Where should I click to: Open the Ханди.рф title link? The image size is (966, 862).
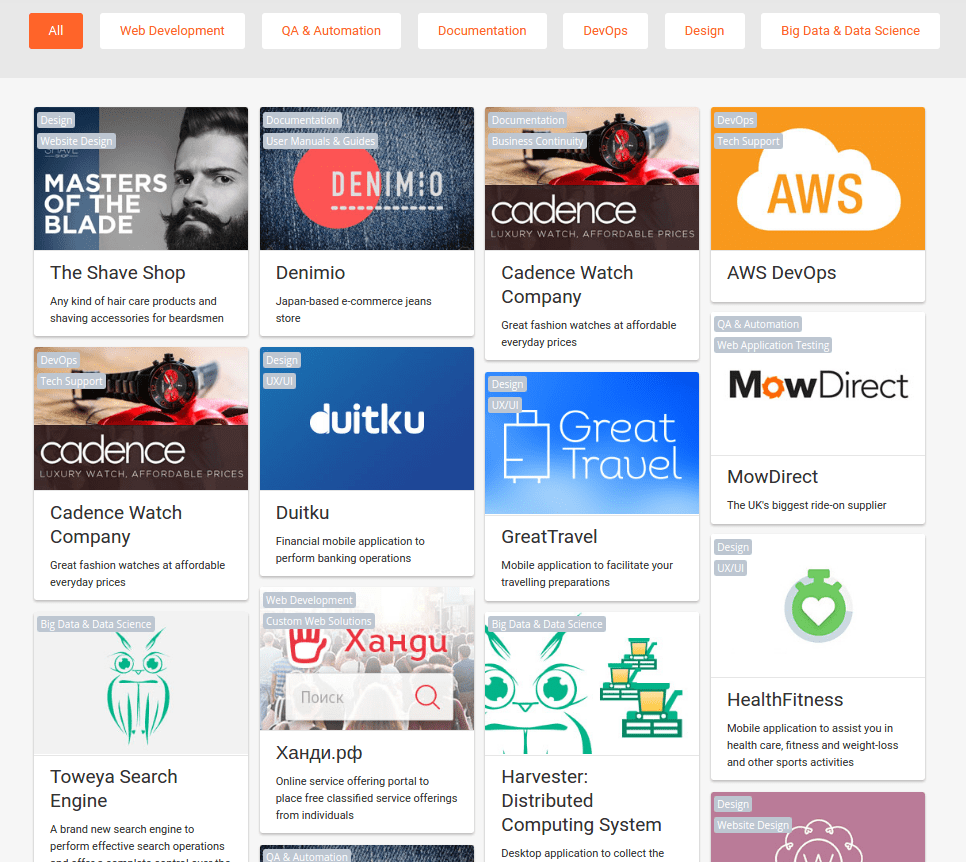319,753
